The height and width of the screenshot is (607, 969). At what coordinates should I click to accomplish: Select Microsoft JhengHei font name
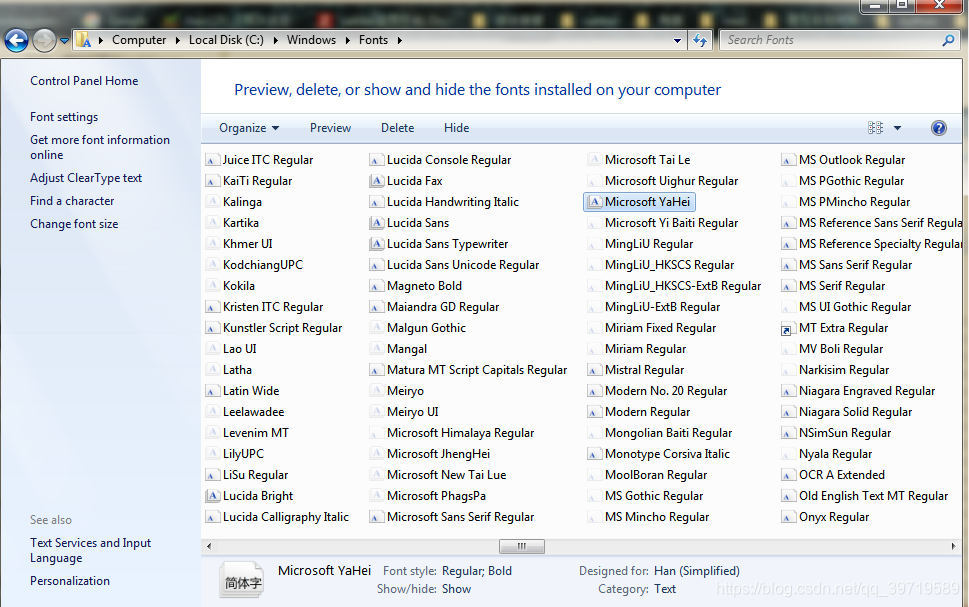438,454
